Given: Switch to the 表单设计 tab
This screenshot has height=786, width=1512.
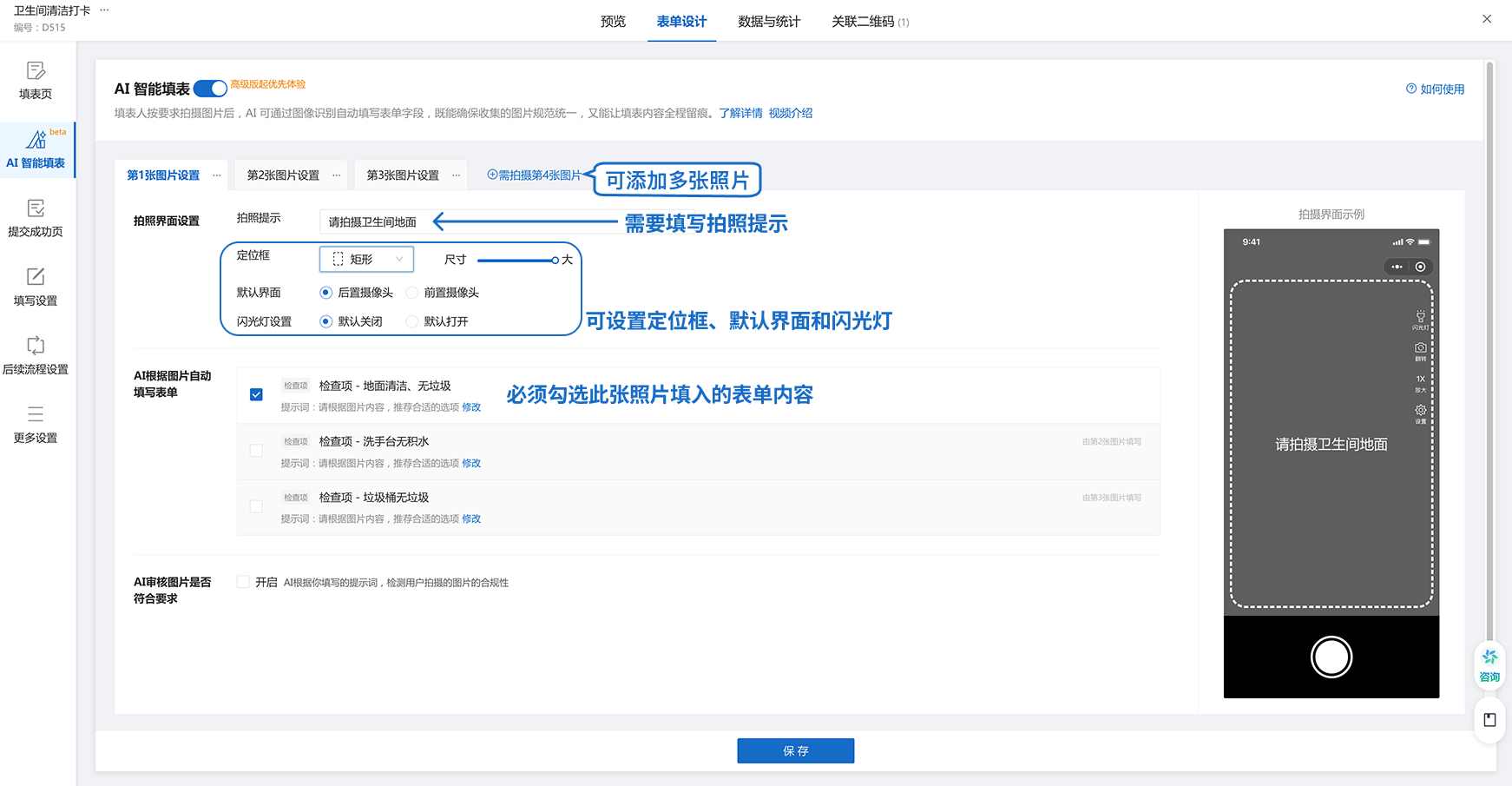Looking at the screenshot, I should coord(681,21).
